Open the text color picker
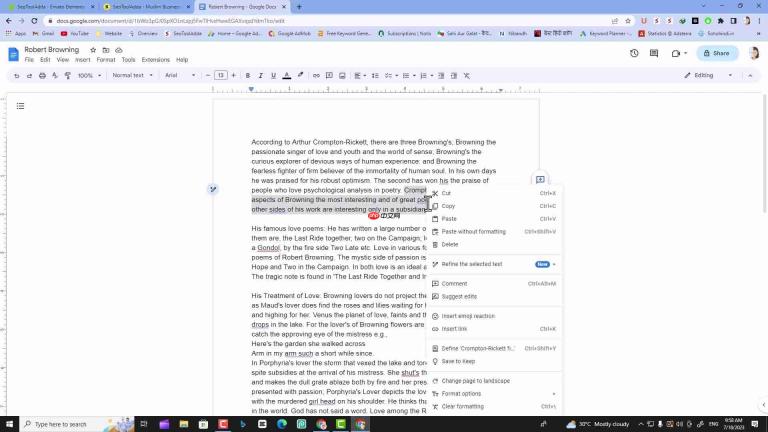Image resolution: width=768 pixels, height=432 pixels. pos(287,75)
